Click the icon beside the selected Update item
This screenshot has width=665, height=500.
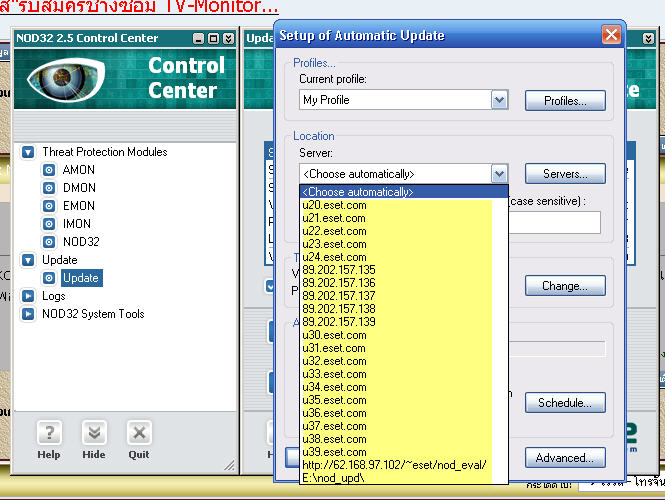(49, 278)
